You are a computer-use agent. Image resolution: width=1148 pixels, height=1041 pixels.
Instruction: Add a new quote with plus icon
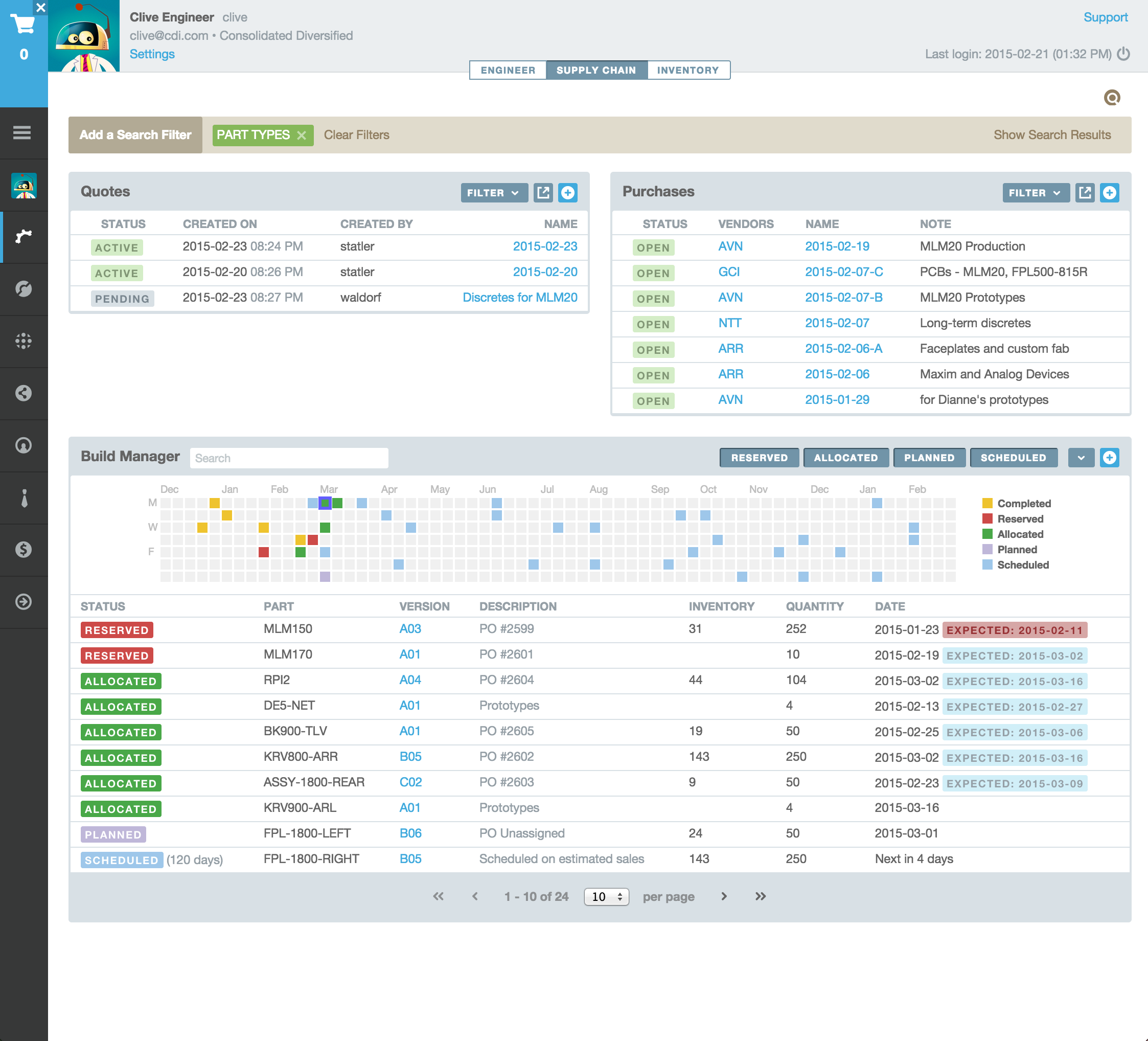point(568,192)
